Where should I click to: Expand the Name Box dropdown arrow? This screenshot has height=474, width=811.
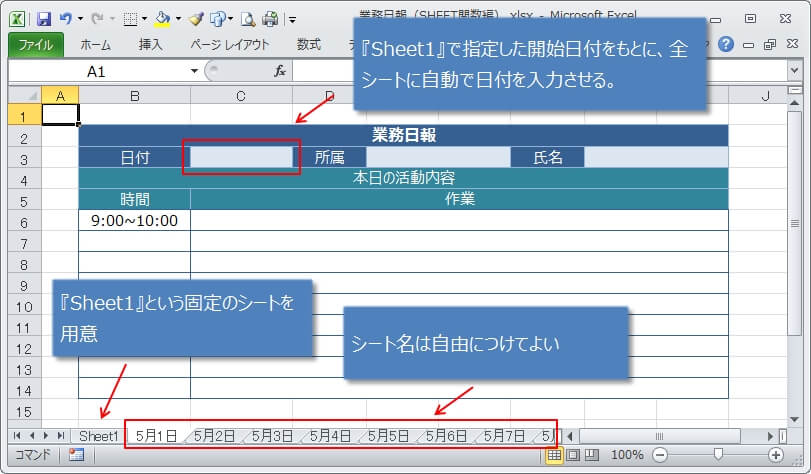(x=194, y=71)
